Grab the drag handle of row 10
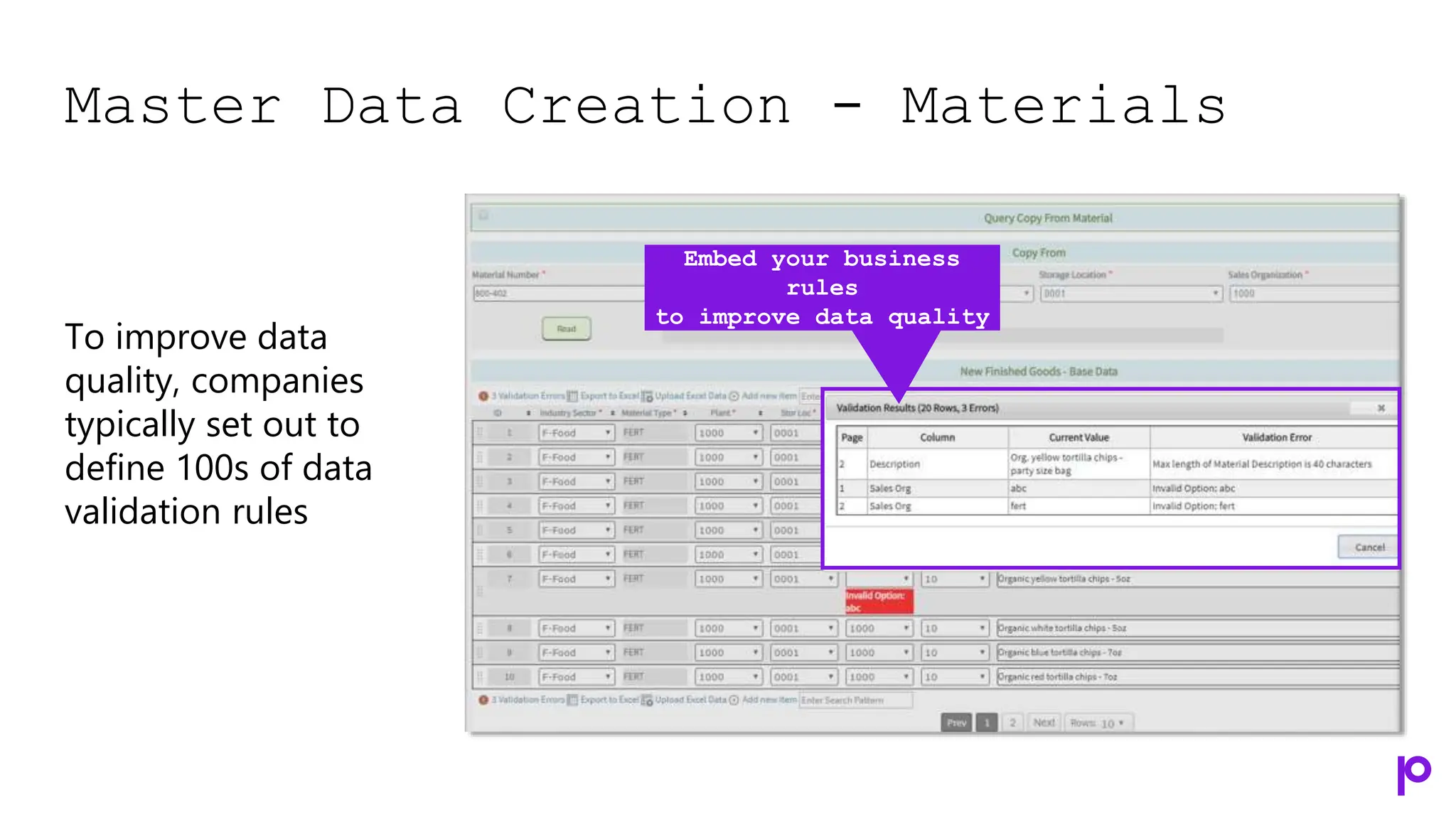 [480, 677]
